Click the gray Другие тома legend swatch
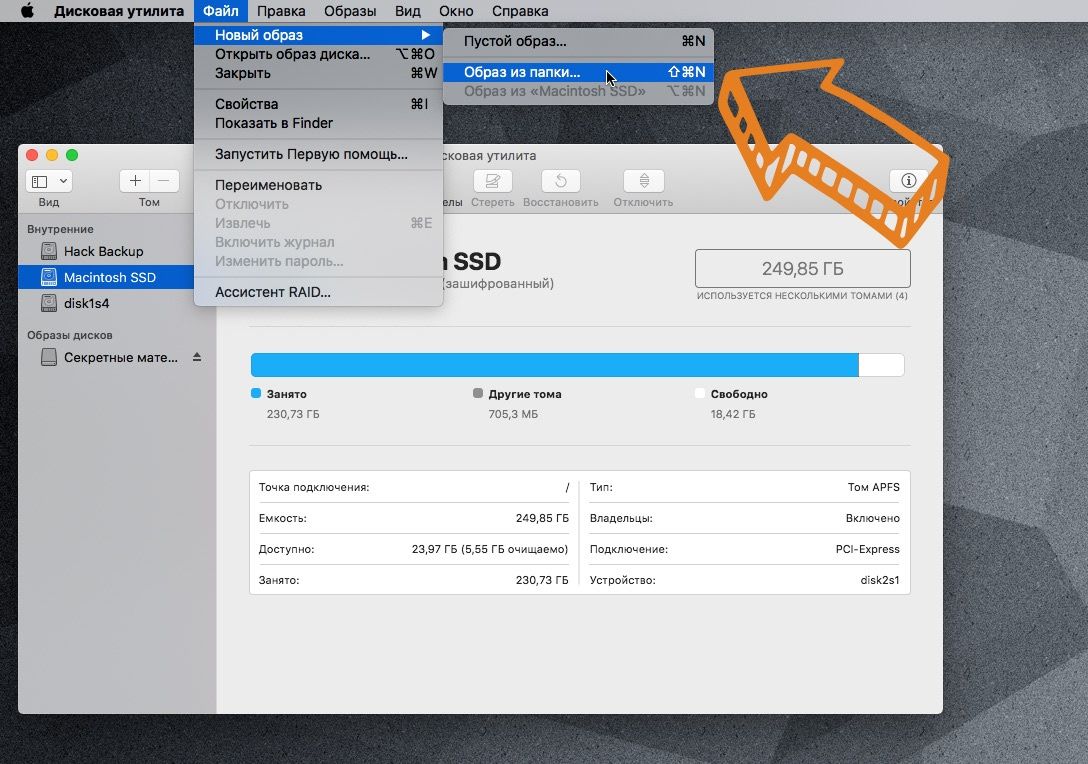1088x764 pixels. pyautogui.click(x=477, y=393)
